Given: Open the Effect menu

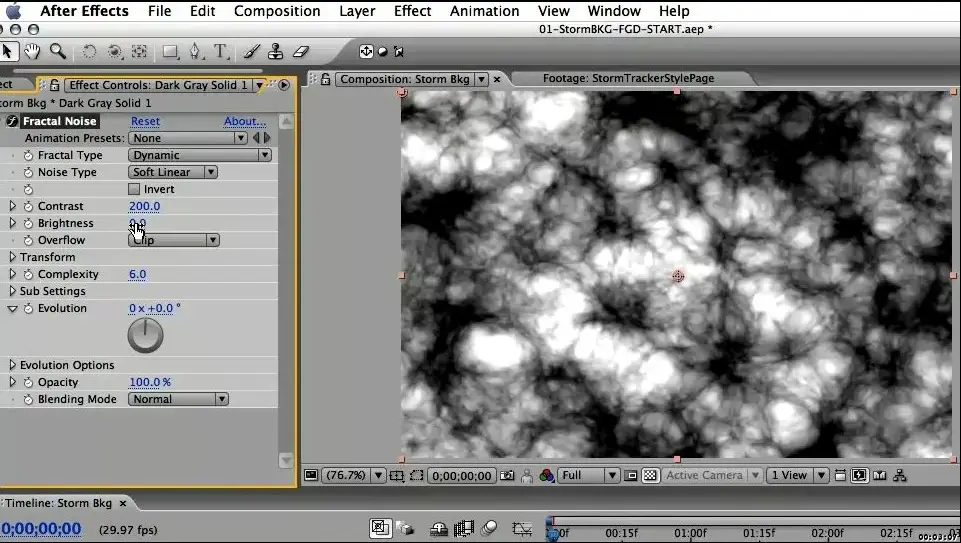Looking at the screenshot, I should [x=412, y=11].
